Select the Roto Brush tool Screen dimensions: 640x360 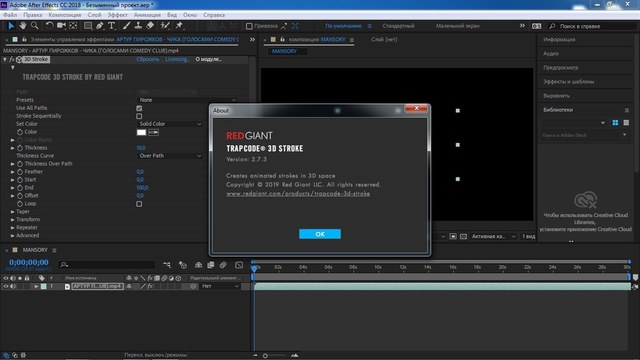tap(165, 26)
